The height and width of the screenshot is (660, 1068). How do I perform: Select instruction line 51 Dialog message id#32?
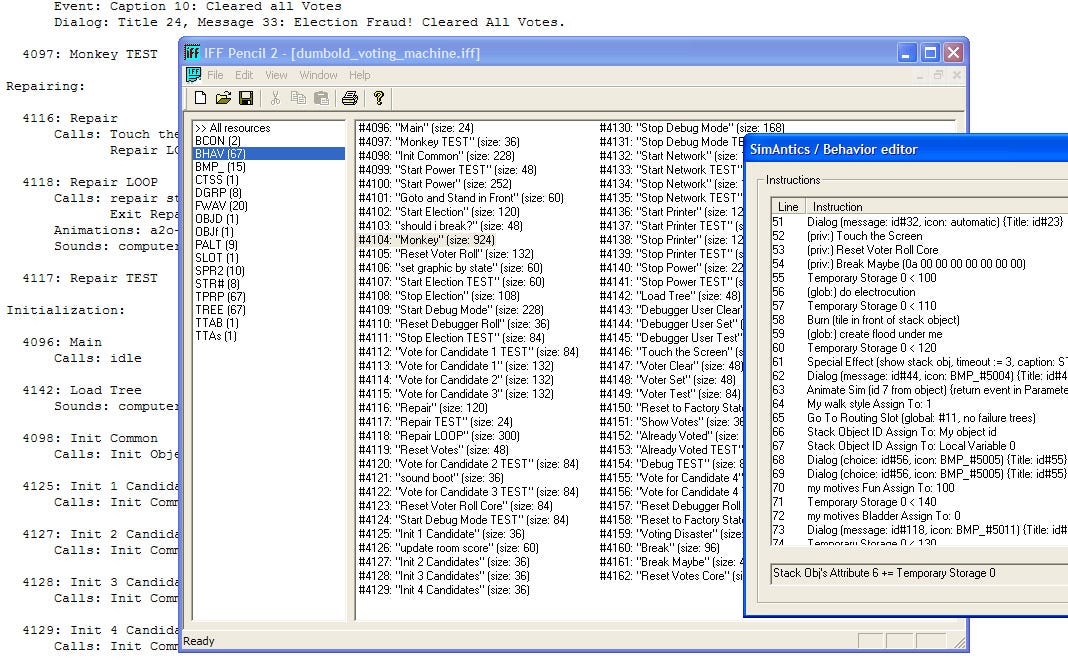(x=920, y=222)
